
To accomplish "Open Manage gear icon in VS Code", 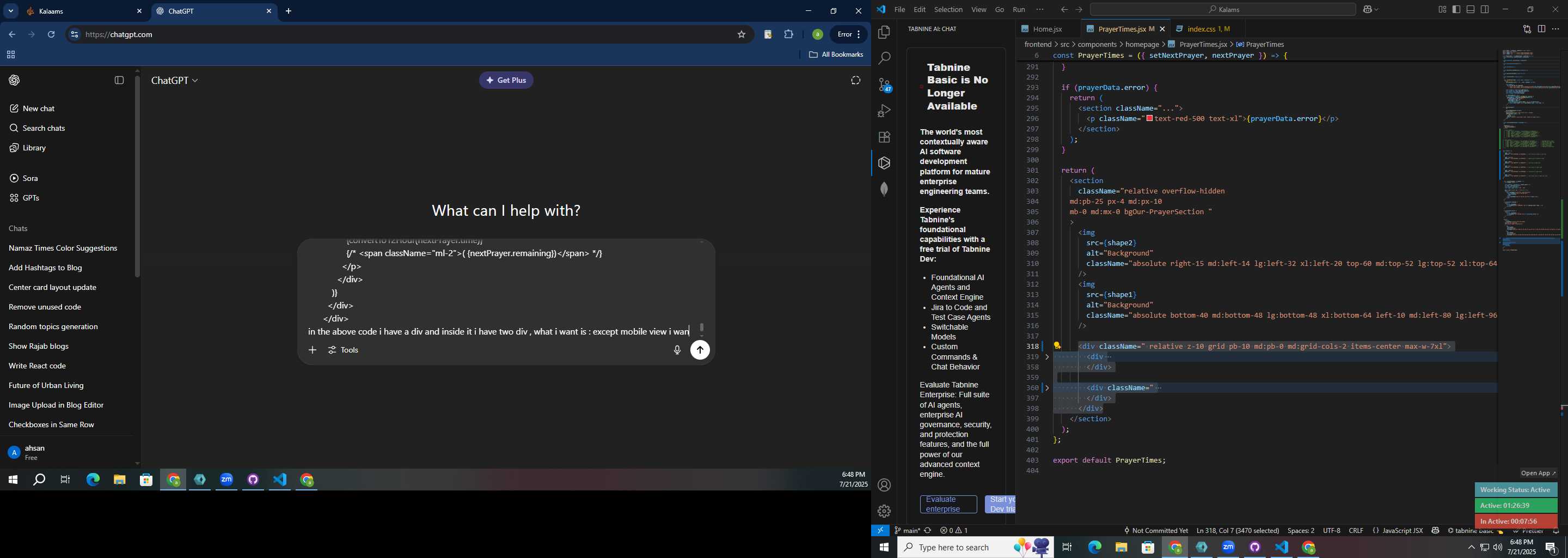I will coord(884,511).
